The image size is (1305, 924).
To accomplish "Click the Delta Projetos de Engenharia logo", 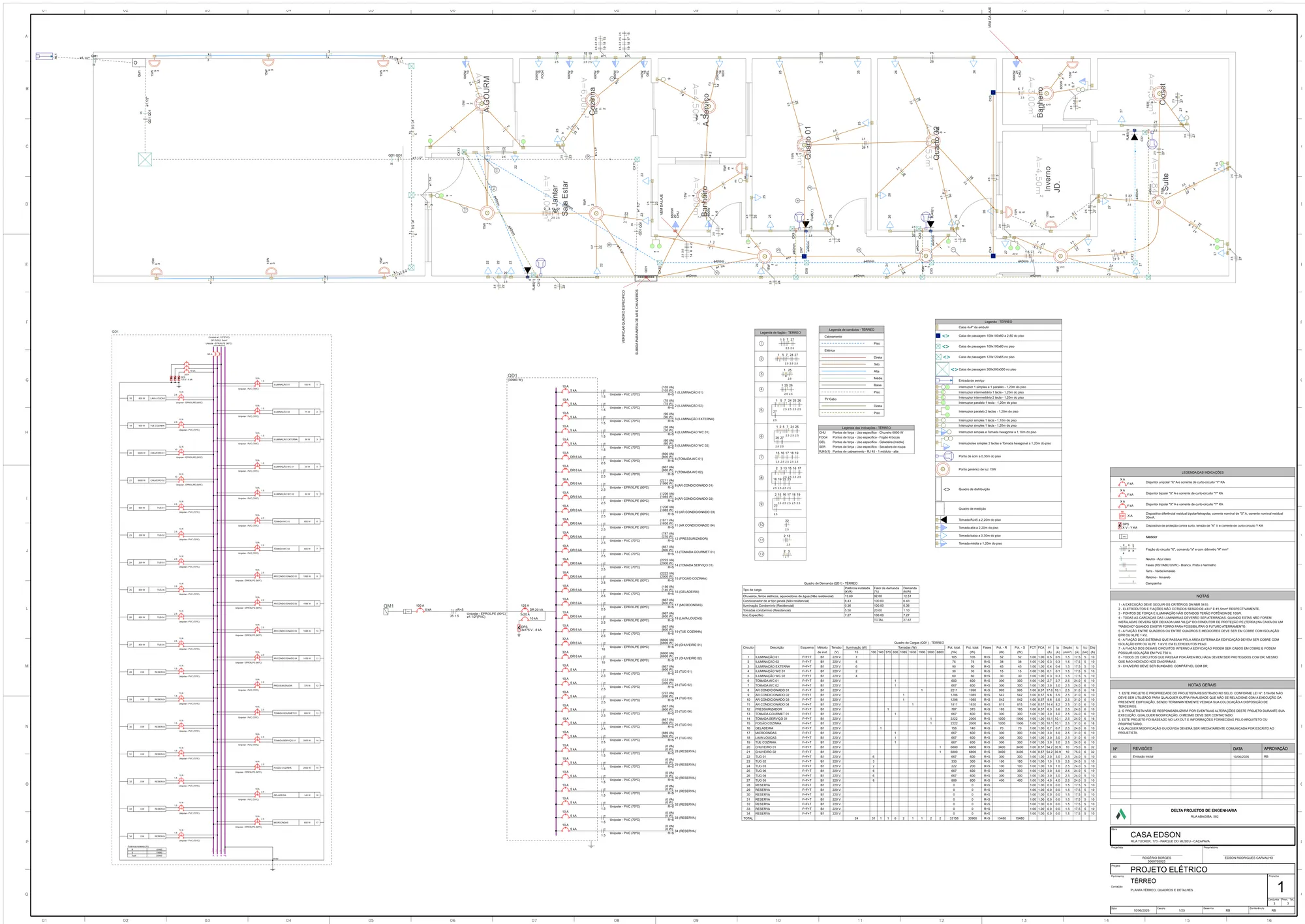I will pyautogui.click(x=1121, y=814).
